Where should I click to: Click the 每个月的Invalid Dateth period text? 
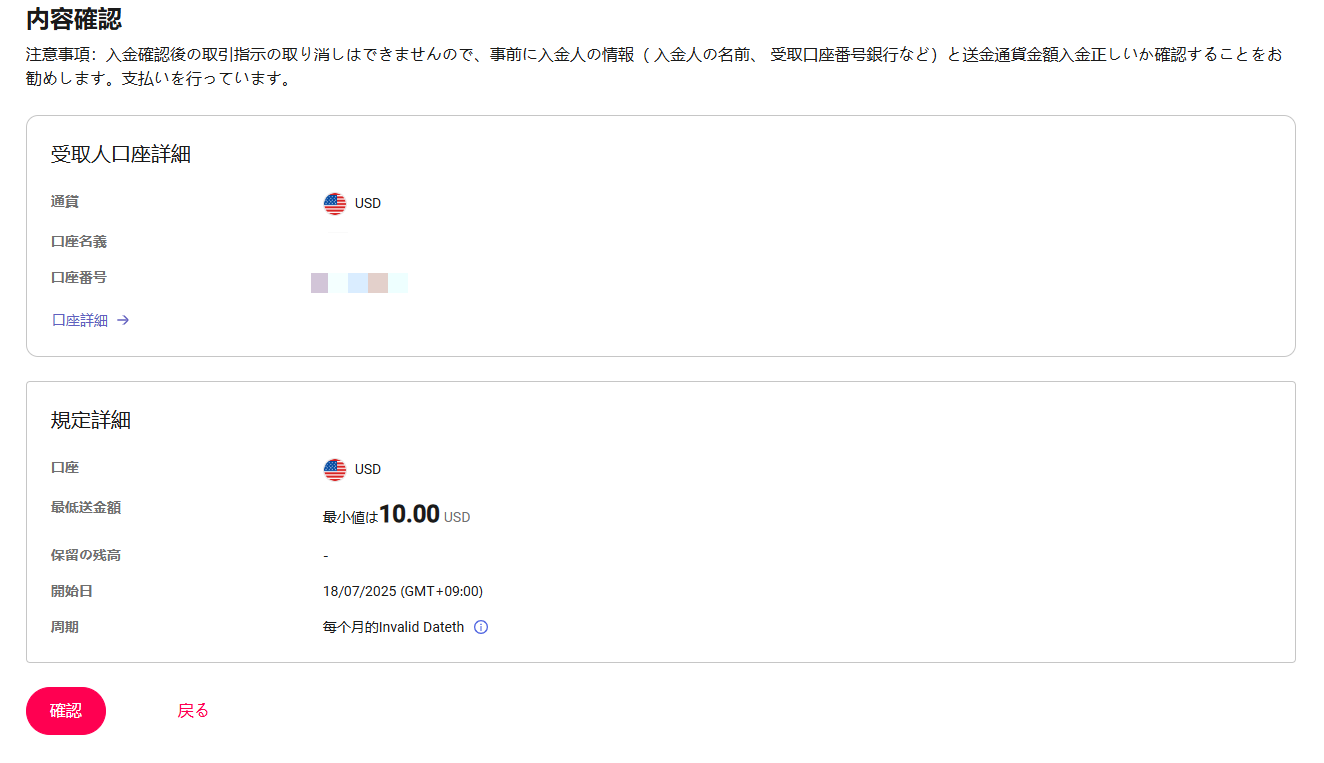pos(394,628)
